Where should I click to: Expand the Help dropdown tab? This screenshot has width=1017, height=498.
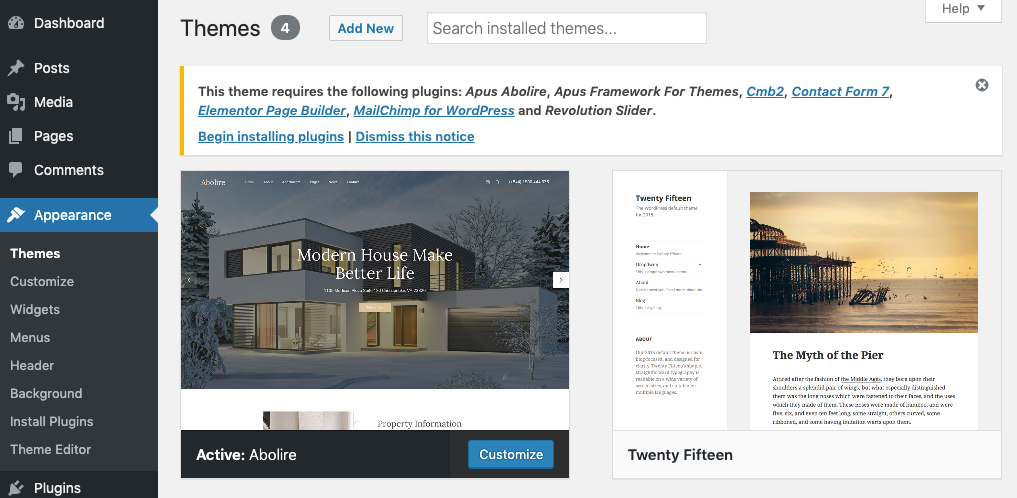tap(963, 9)
